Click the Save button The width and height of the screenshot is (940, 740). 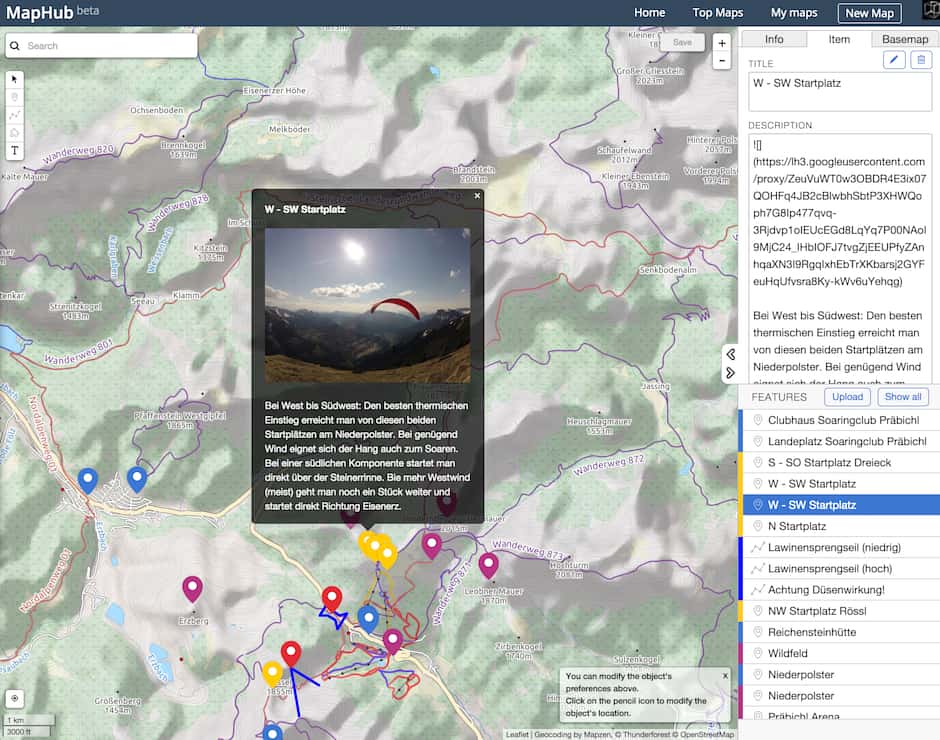pyautogui.click(x=682, y=42)
